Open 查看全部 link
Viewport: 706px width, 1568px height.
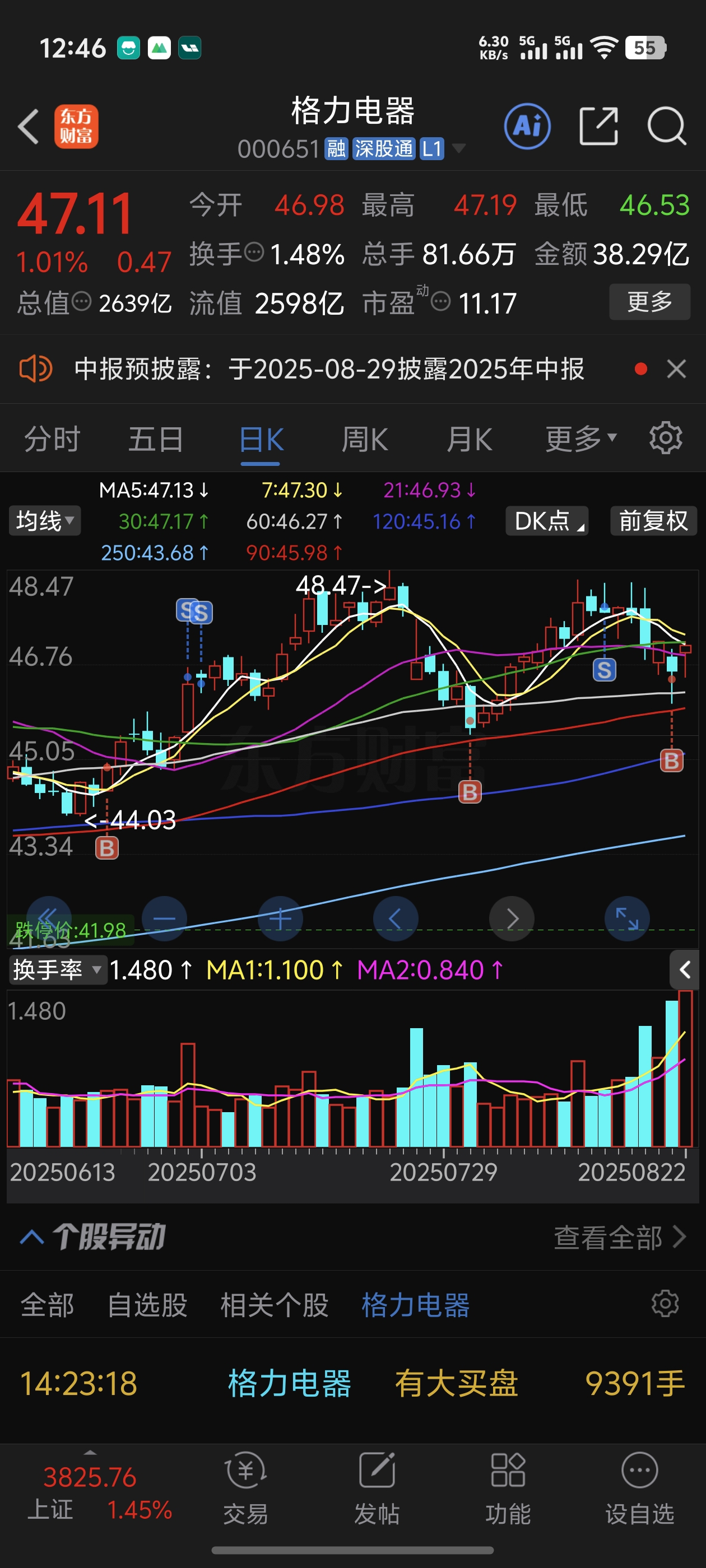coord(620,1238)
